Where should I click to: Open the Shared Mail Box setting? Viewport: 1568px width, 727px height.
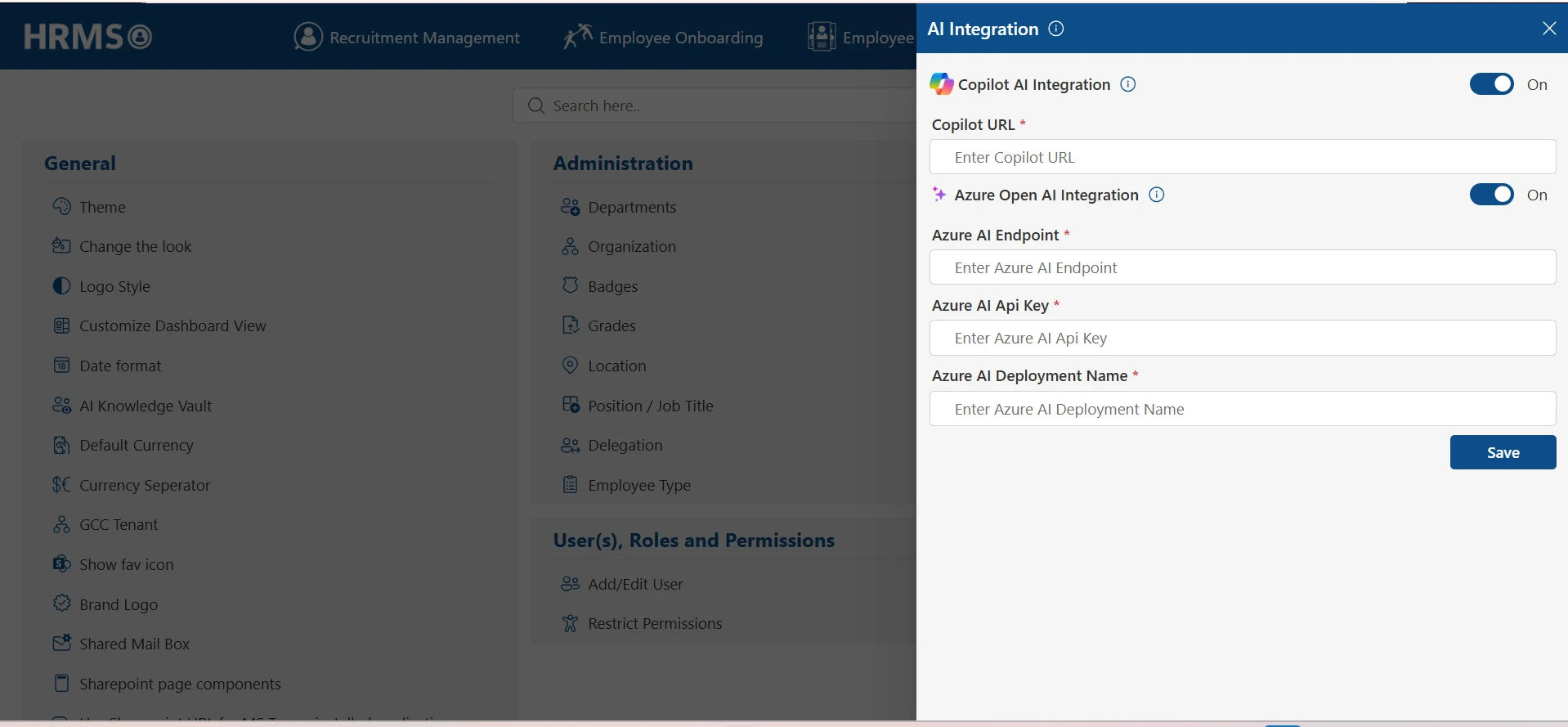tap(134, 644)
